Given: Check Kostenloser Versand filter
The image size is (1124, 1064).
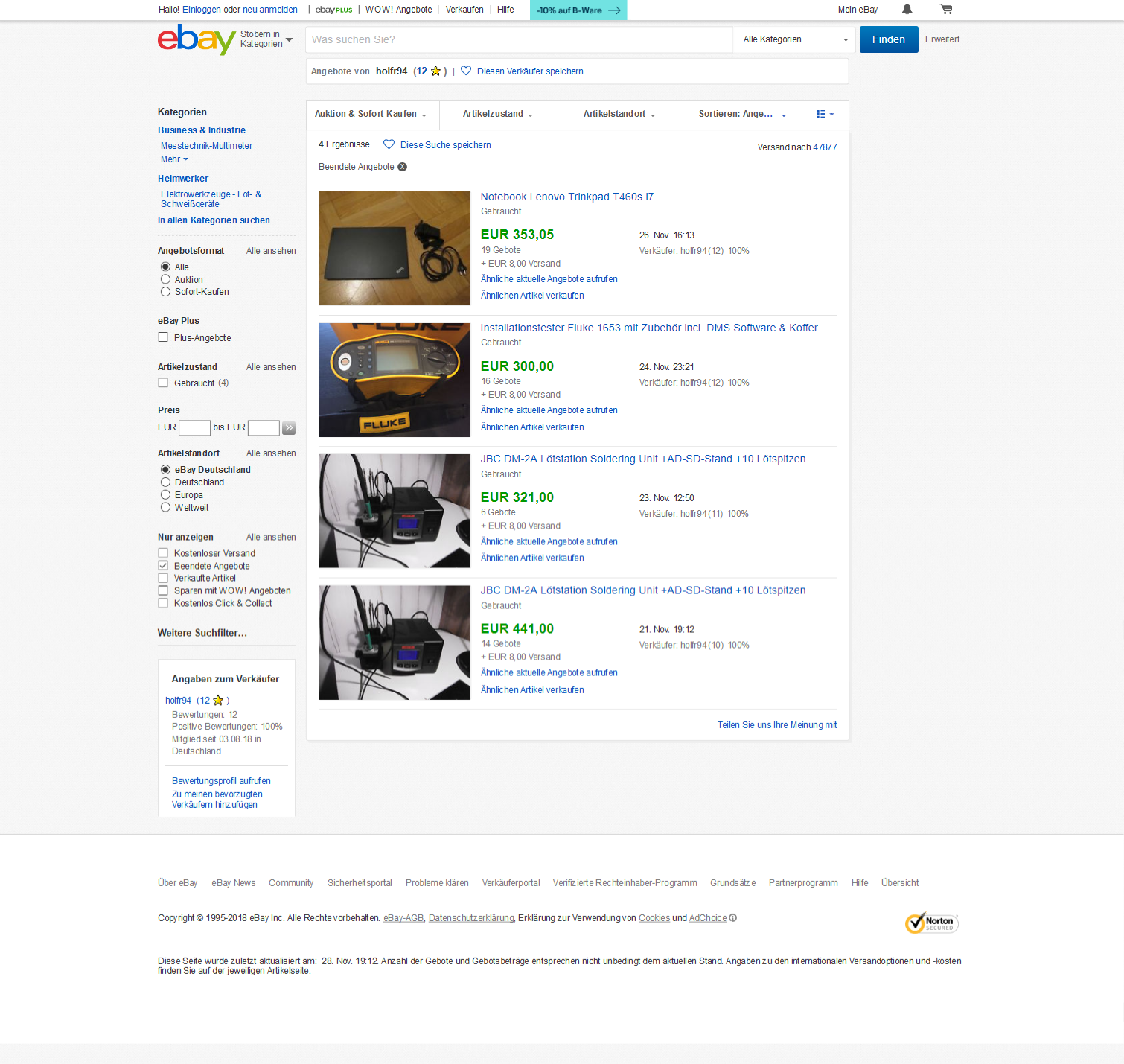Looking at the screenshot, I should [x=163, y=553].
